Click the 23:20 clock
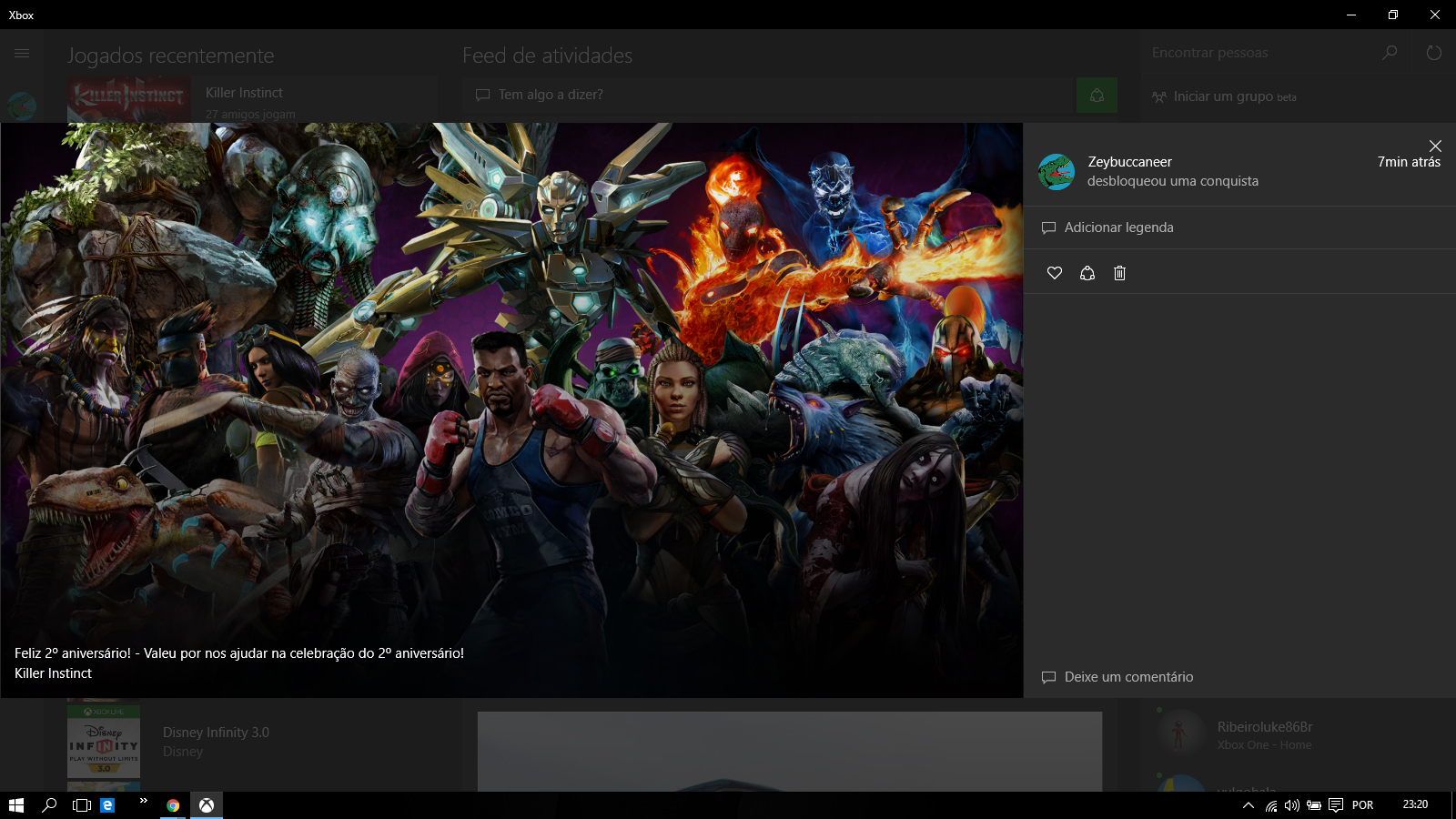The width and height of the screenshot is (1456, 819). [x=1415, y=804]
